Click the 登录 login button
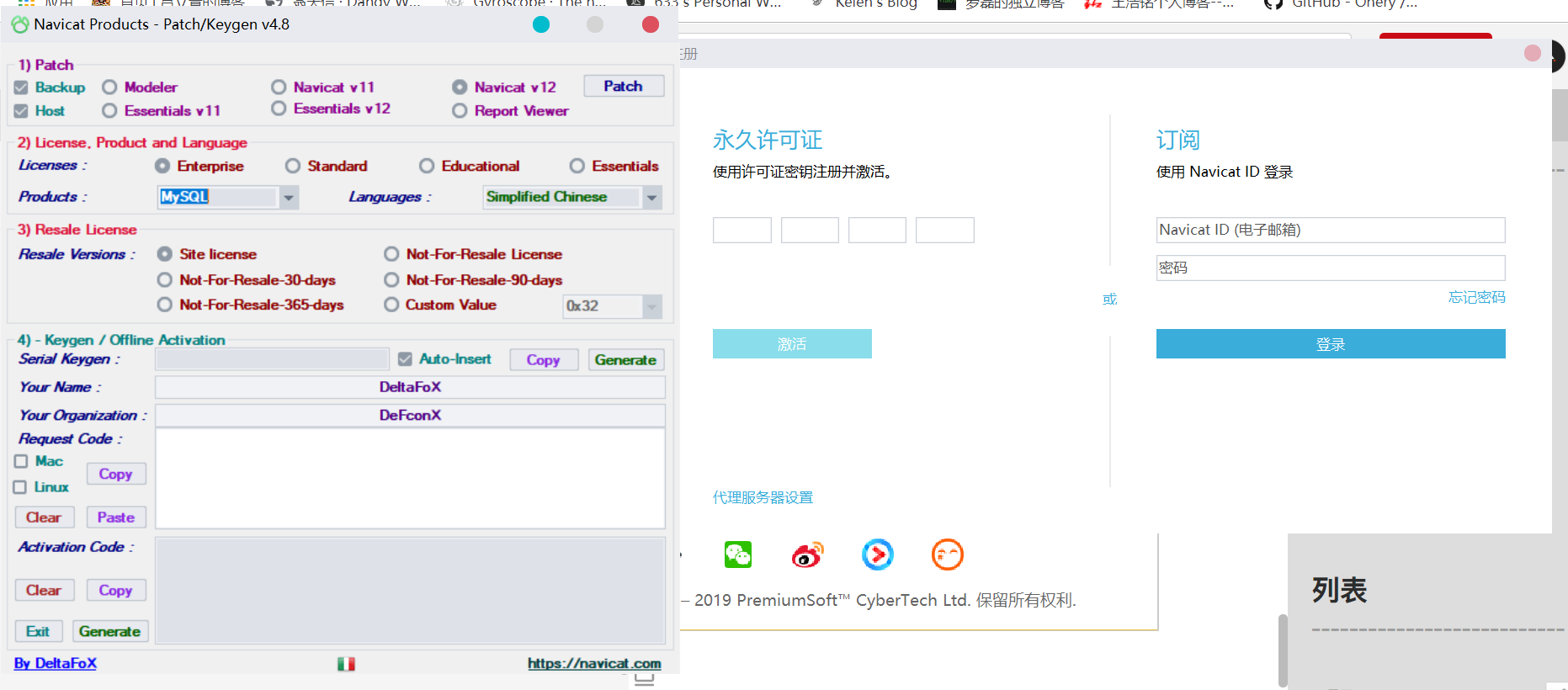Image resolution: width=1568 pixels, height=690 pixels. (1331, 344)
